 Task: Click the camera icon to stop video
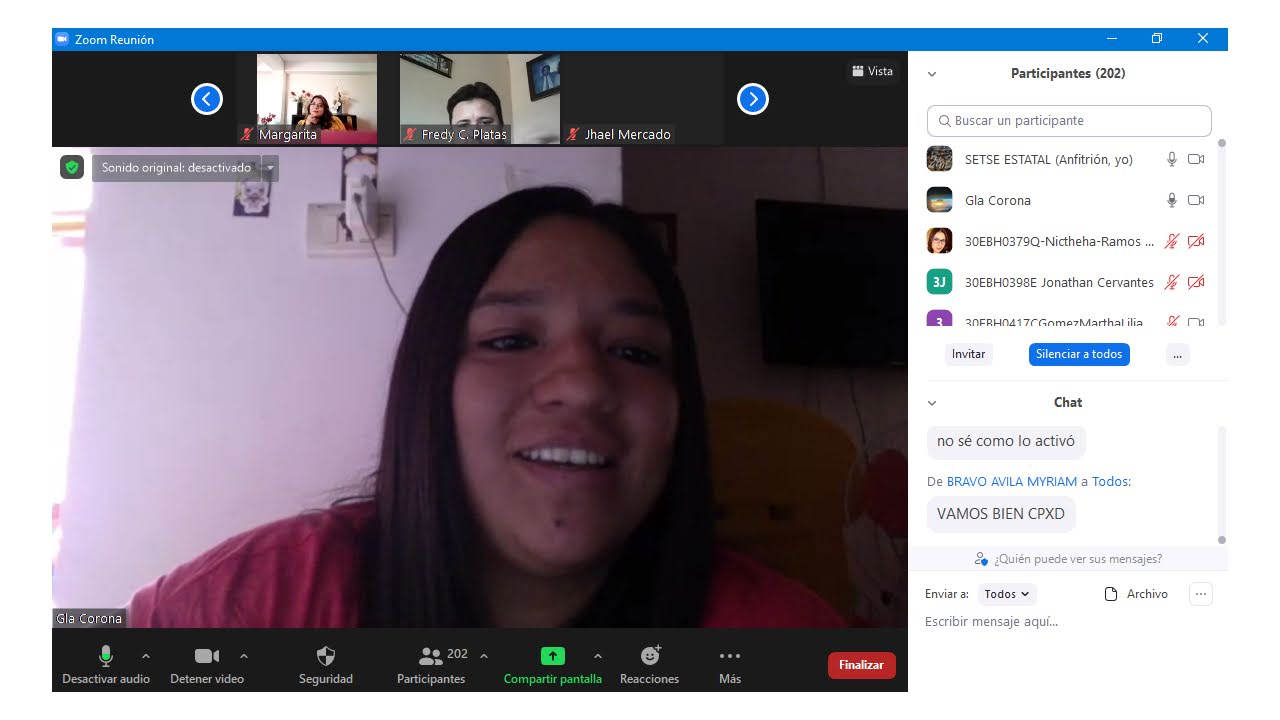click(x=207, y=656)
